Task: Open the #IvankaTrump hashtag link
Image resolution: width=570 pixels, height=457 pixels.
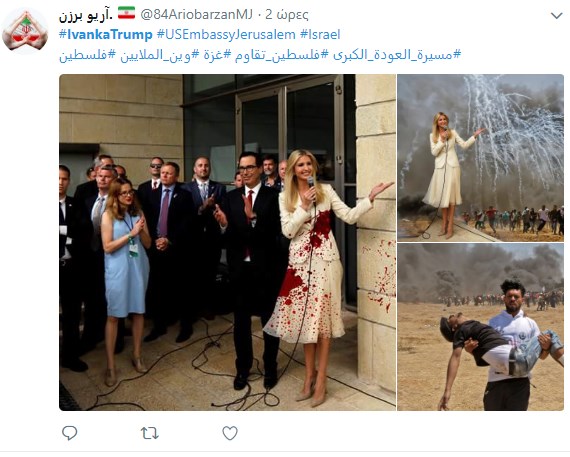Action: point(105,35)
